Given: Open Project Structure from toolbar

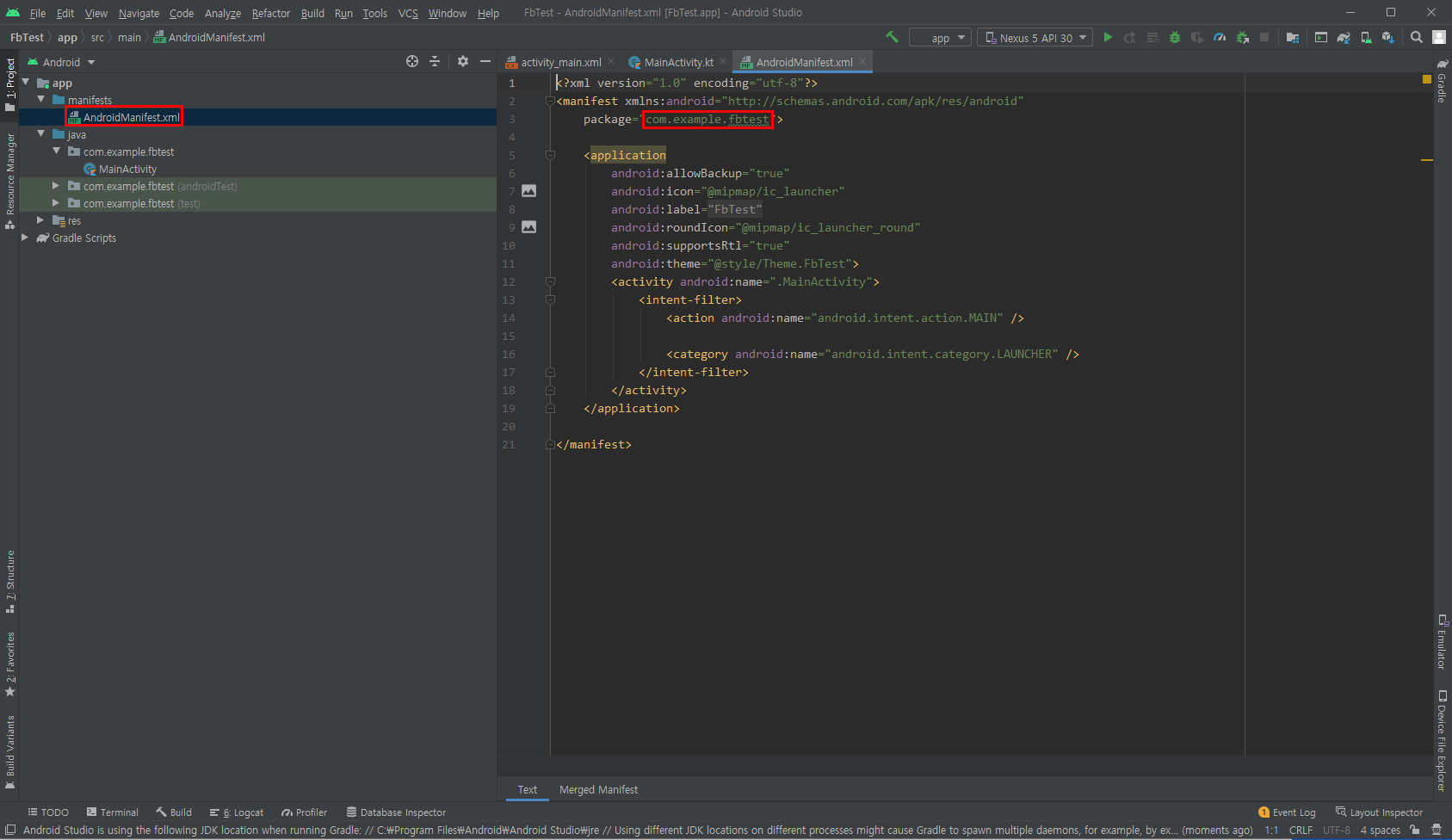Looking at the screenshot, I should click(1293, 37).
